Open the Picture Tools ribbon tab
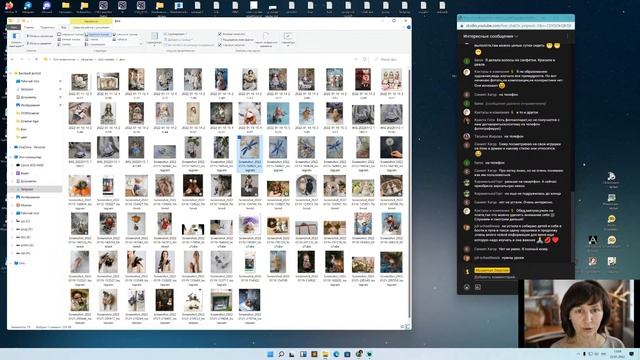This screenshot has width=640, height=360. click(x=91, y=27)
